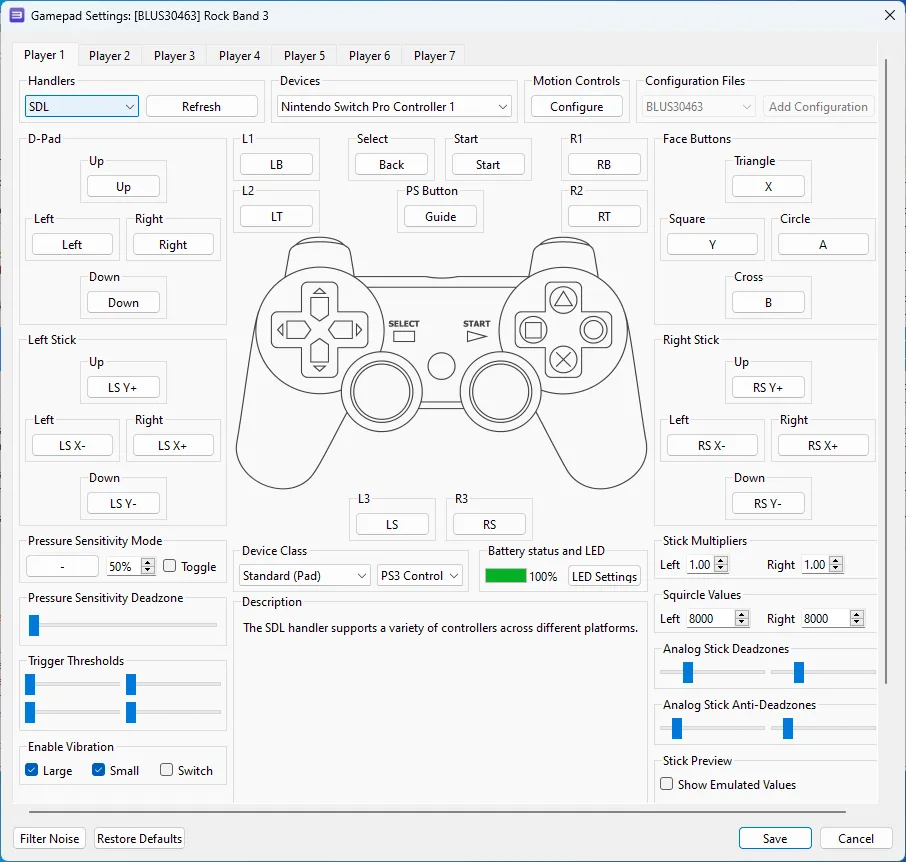Click the RPCS3 app icon in title bar
Viewport: 906px width, 862px height.
17,15
